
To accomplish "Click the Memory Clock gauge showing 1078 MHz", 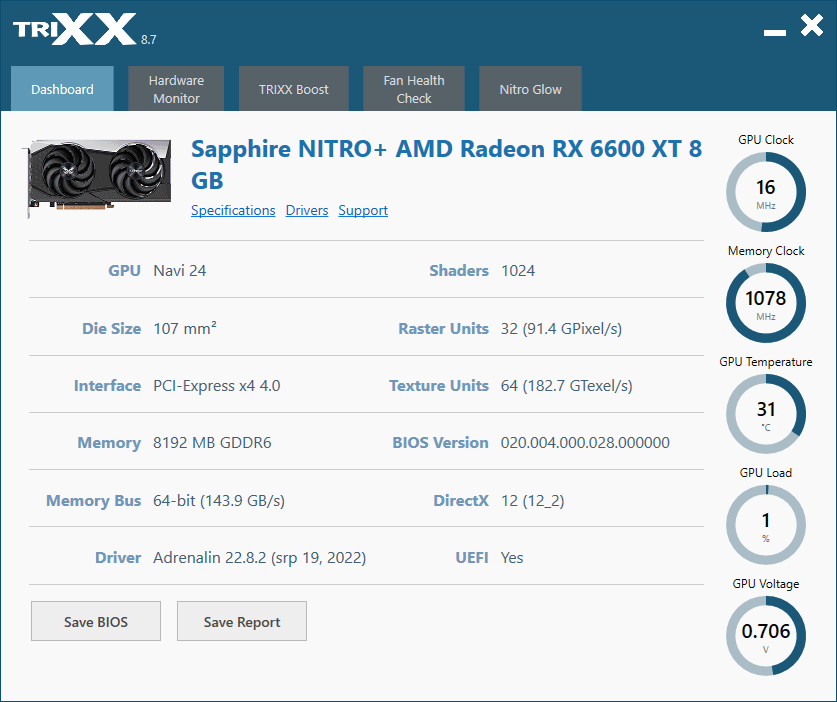I will (766, 303).
